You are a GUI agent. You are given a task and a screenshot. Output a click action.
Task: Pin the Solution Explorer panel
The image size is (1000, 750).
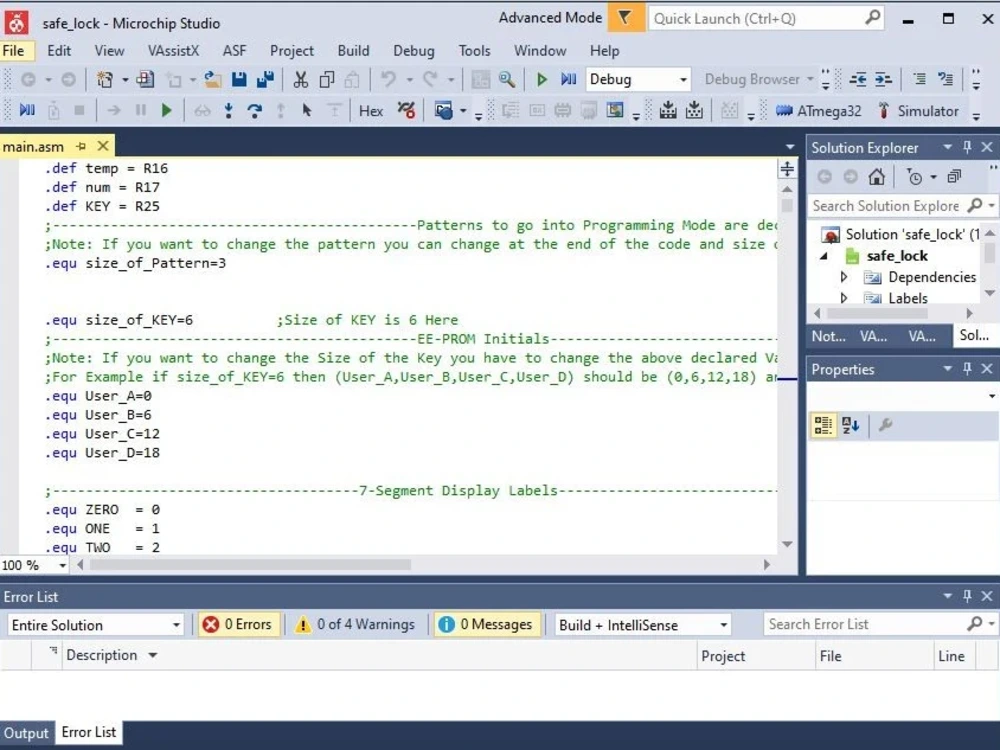pyautogui.click(x=966, y=147)
